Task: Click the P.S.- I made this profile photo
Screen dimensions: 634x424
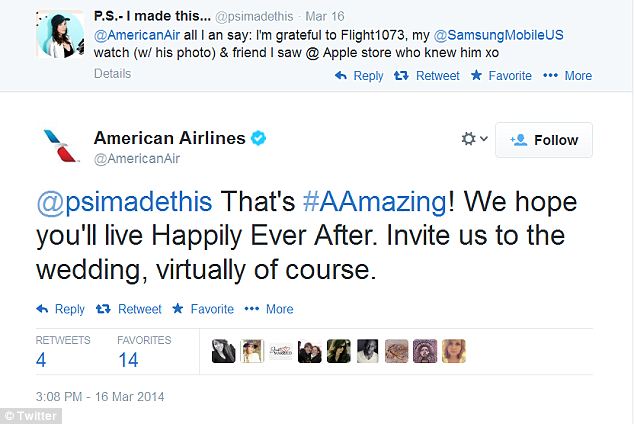Action: click(x=60, y=37)
